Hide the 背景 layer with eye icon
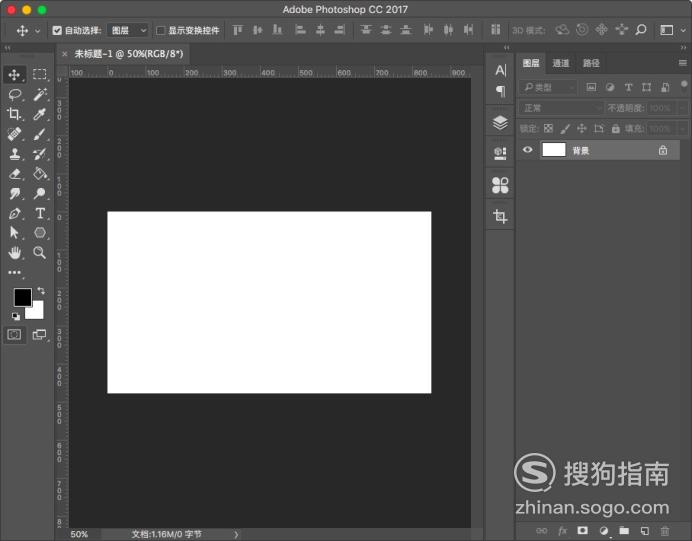The image size is (692, 541). coord(527,150)
